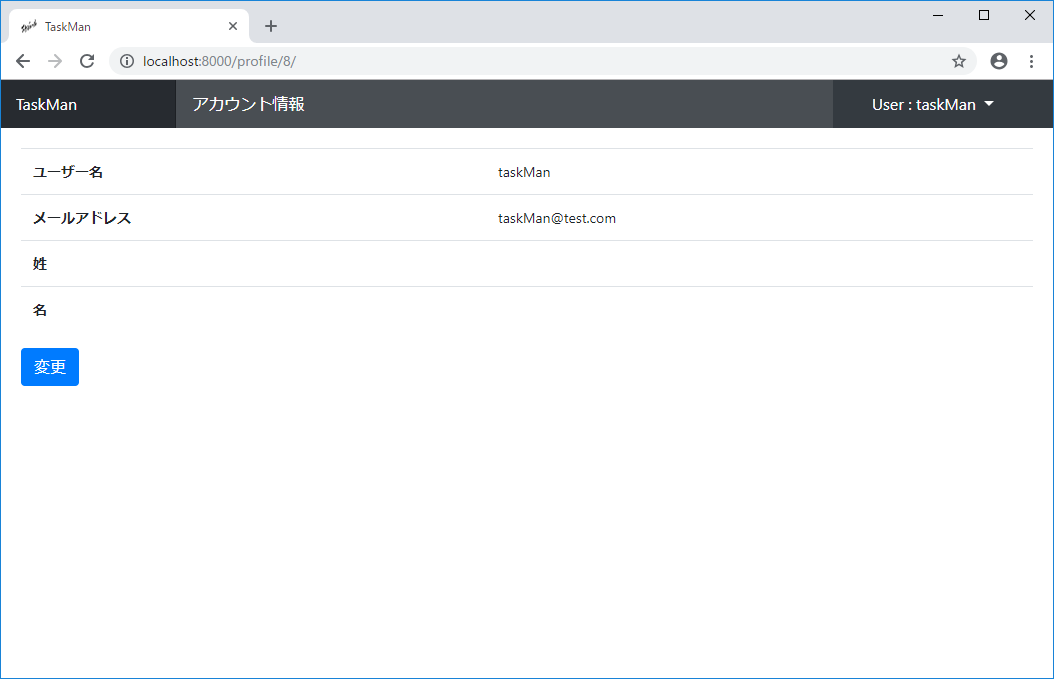
Task: Minimize the browser window
Action: [938, 15]
